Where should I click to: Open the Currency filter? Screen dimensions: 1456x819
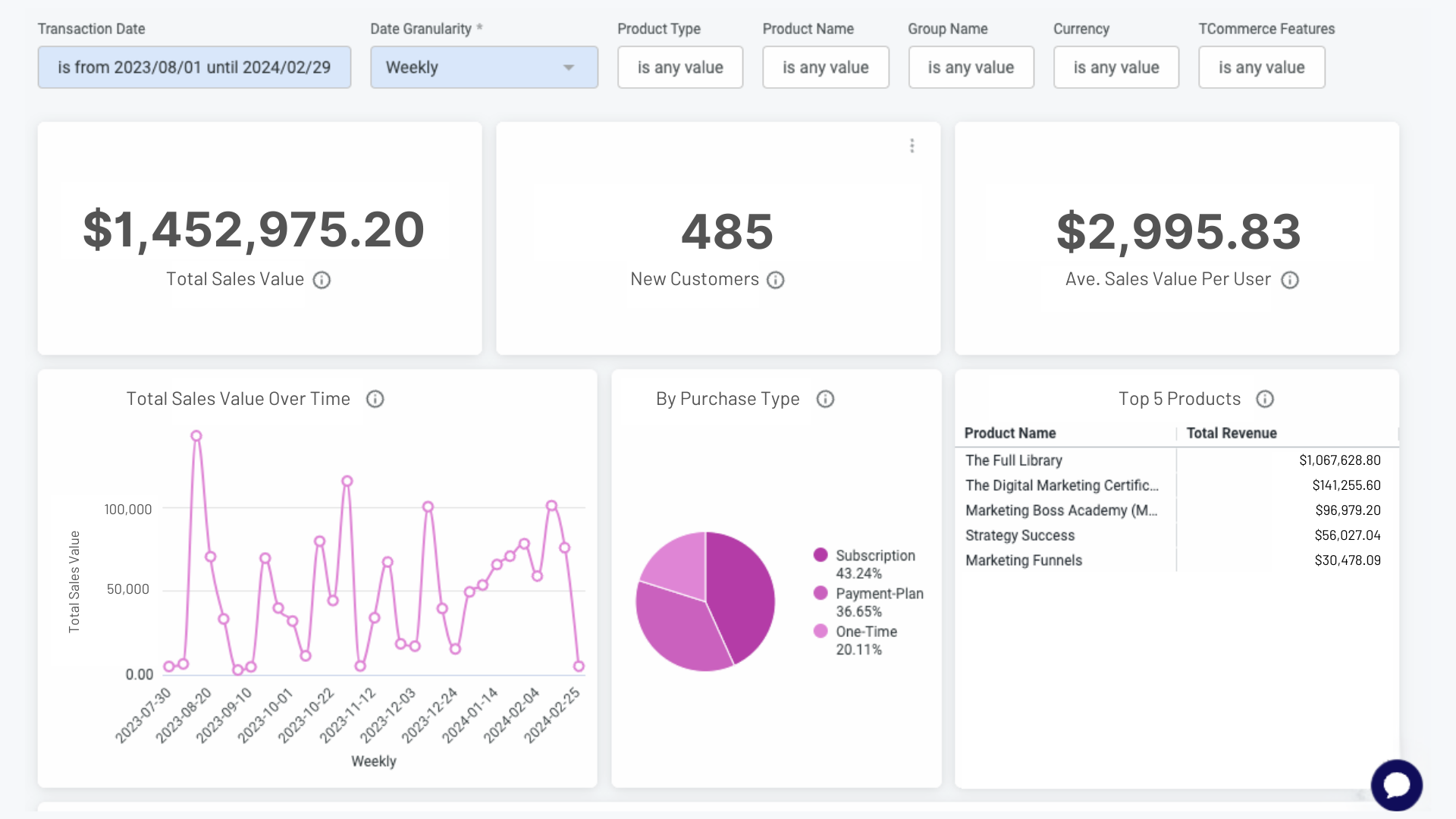coord(1116,67)
